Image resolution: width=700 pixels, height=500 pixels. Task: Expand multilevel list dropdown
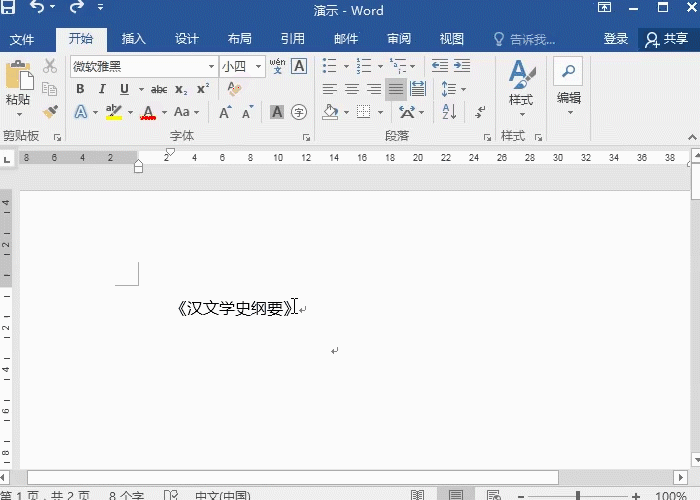click(412, 67)
